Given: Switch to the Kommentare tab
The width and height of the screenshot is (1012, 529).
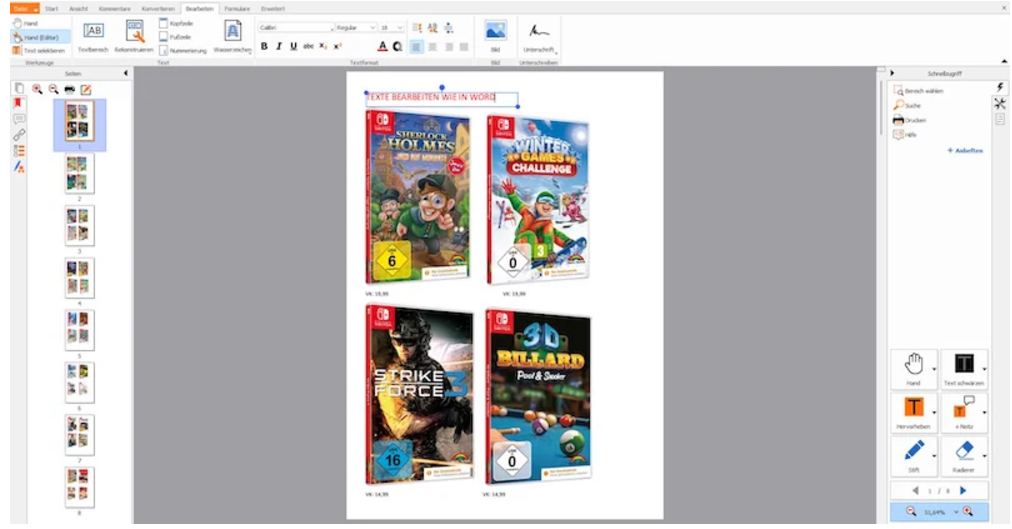Looking at the screenshot, I should 110,8.
